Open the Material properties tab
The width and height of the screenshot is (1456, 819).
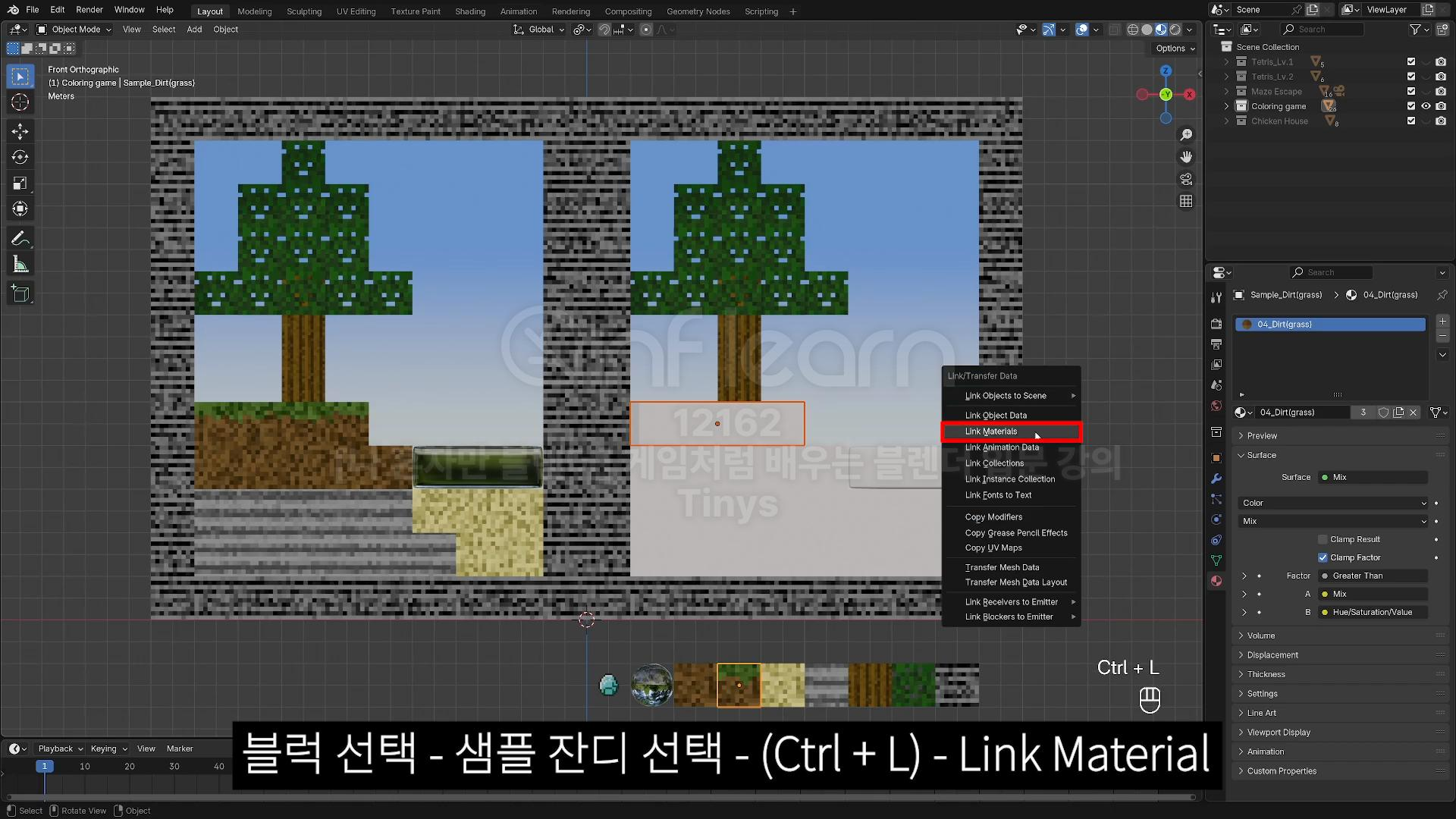pos(1216,581)
